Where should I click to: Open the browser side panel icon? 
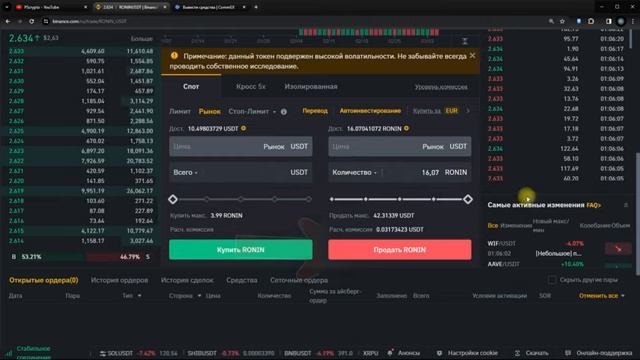tap(609, 21)
